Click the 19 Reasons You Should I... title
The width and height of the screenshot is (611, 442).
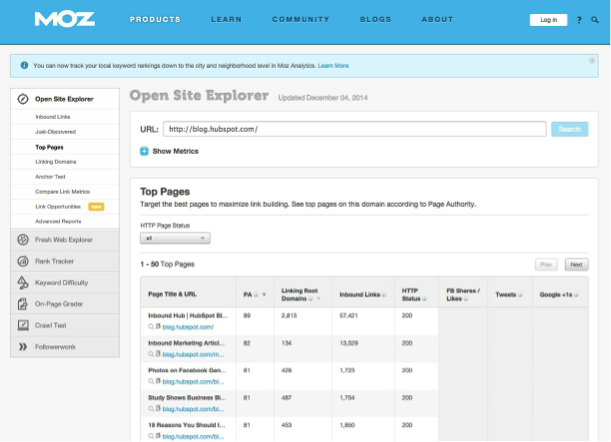point(187,425)
